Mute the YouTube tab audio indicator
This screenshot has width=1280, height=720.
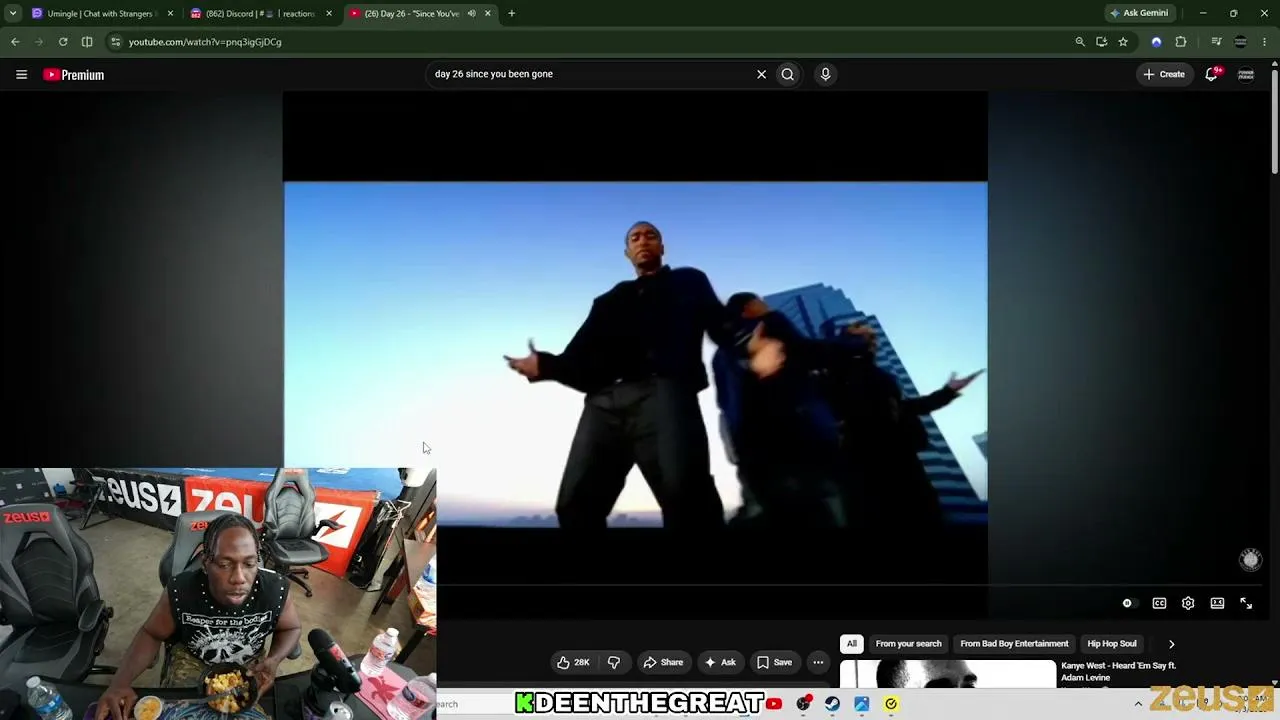coord(471,13)
